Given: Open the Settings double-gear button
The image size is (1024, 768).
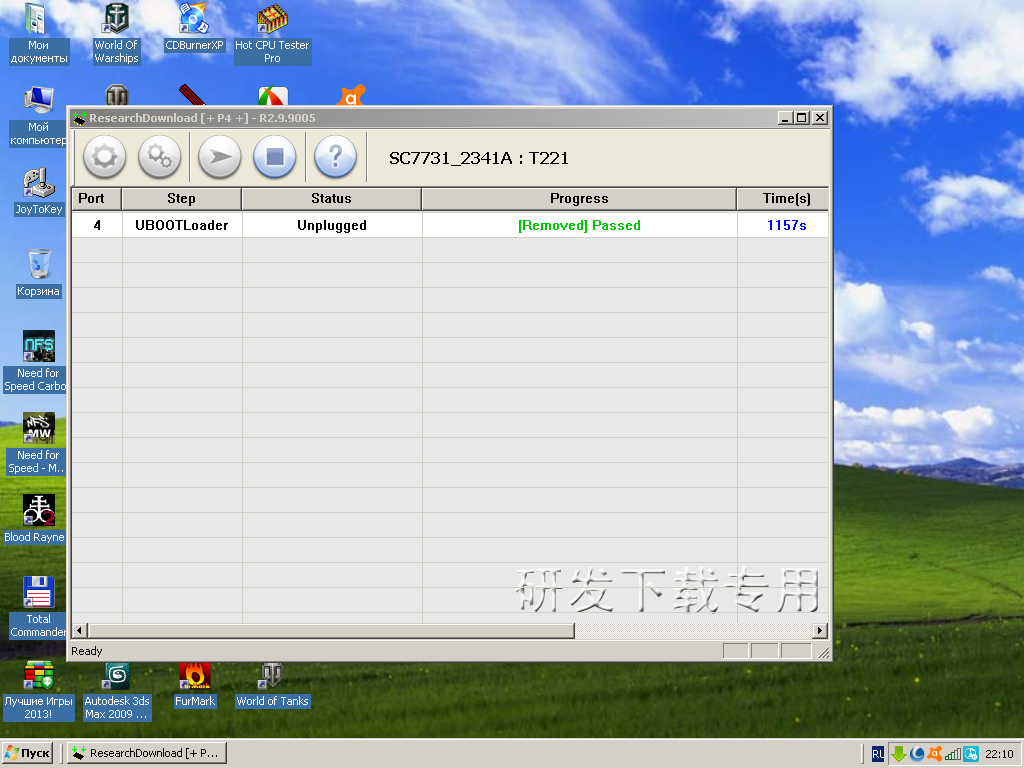Looking at the screenshot, I should 159,157.
